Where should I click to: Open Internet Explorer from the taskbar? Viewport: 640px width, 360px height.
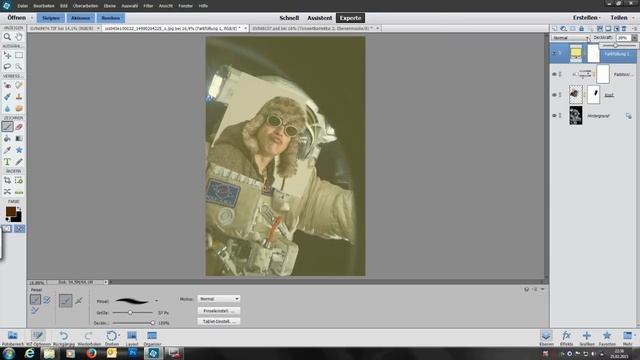[29, 353]
